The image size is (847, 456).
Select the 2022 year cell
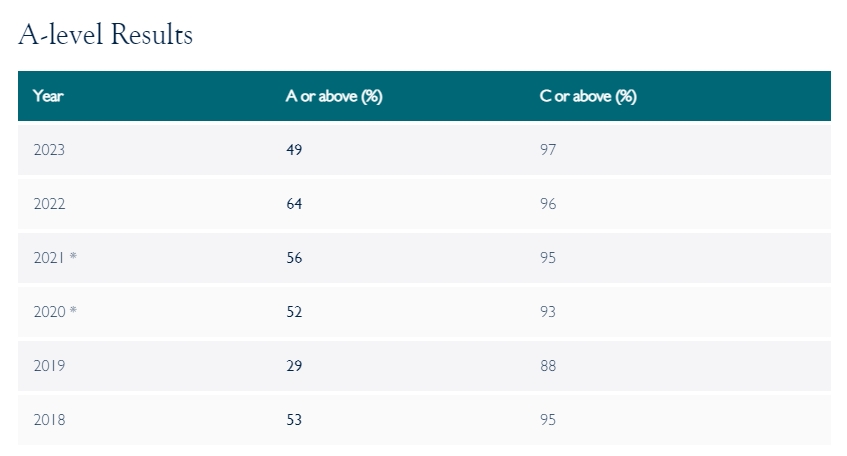tap(49, 204)
